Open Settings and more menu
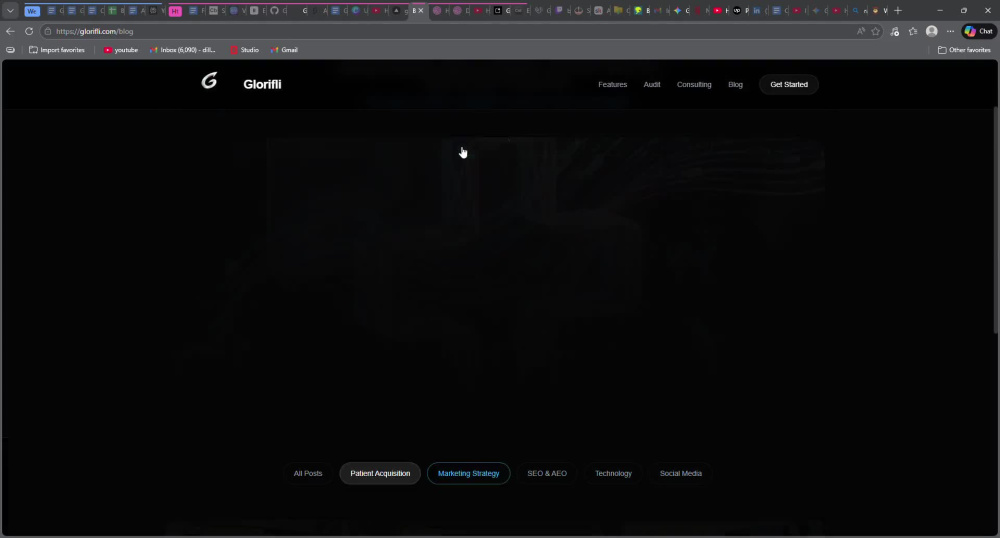 pyautogui.click(x=950, y=31)
